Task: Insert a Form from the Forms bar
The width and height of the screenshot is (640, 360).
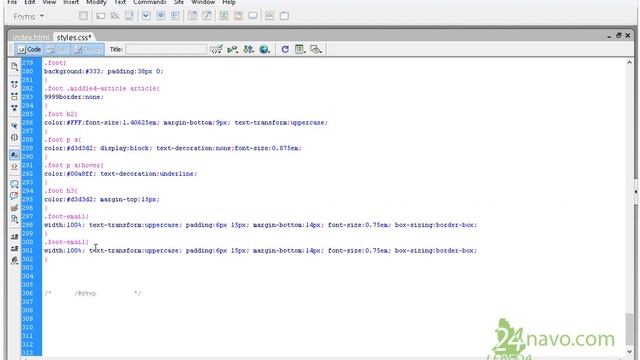Action: click(x=83, y=16)
